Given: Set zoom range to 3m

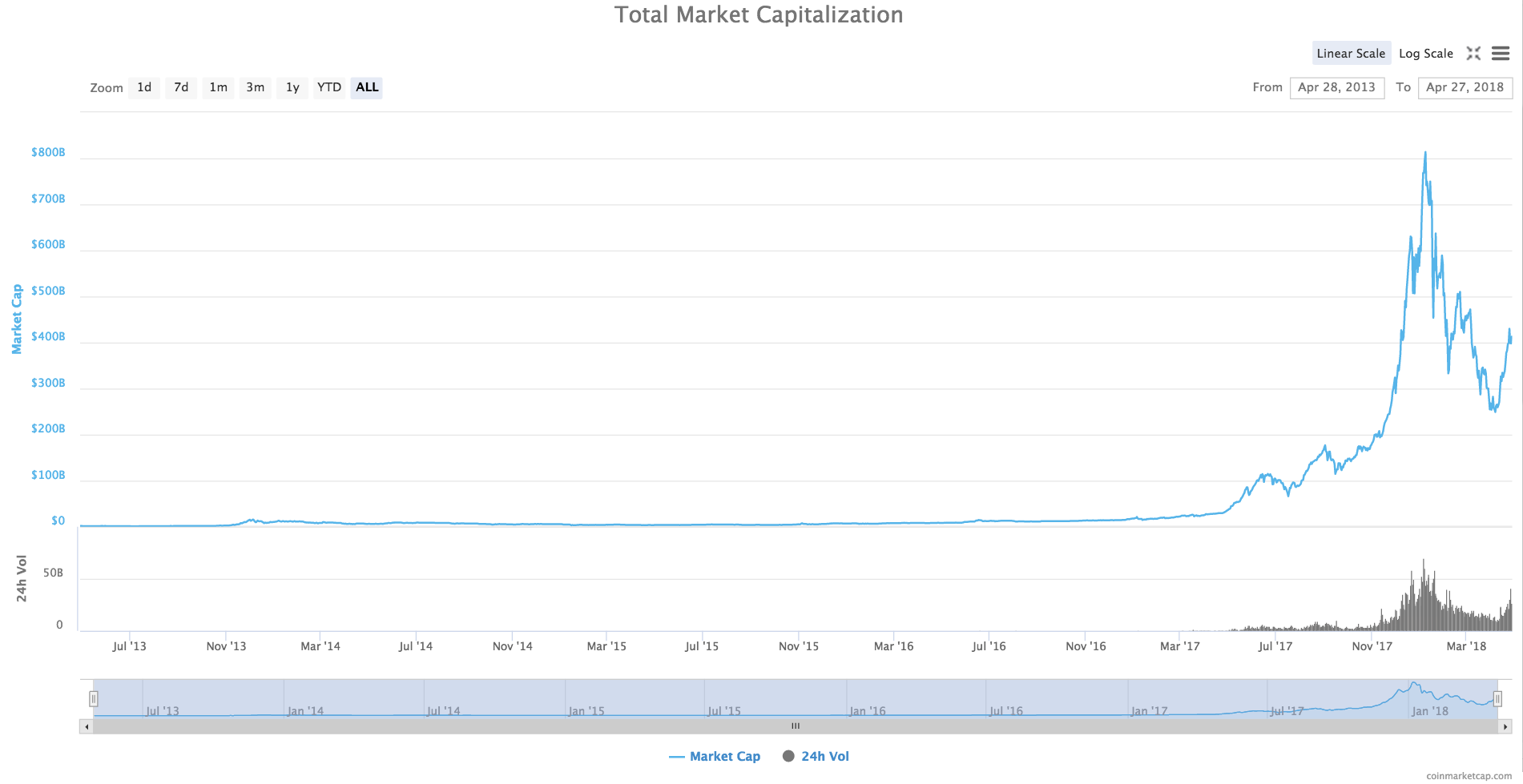Looking at the screenshot, I should pos(255,87).
